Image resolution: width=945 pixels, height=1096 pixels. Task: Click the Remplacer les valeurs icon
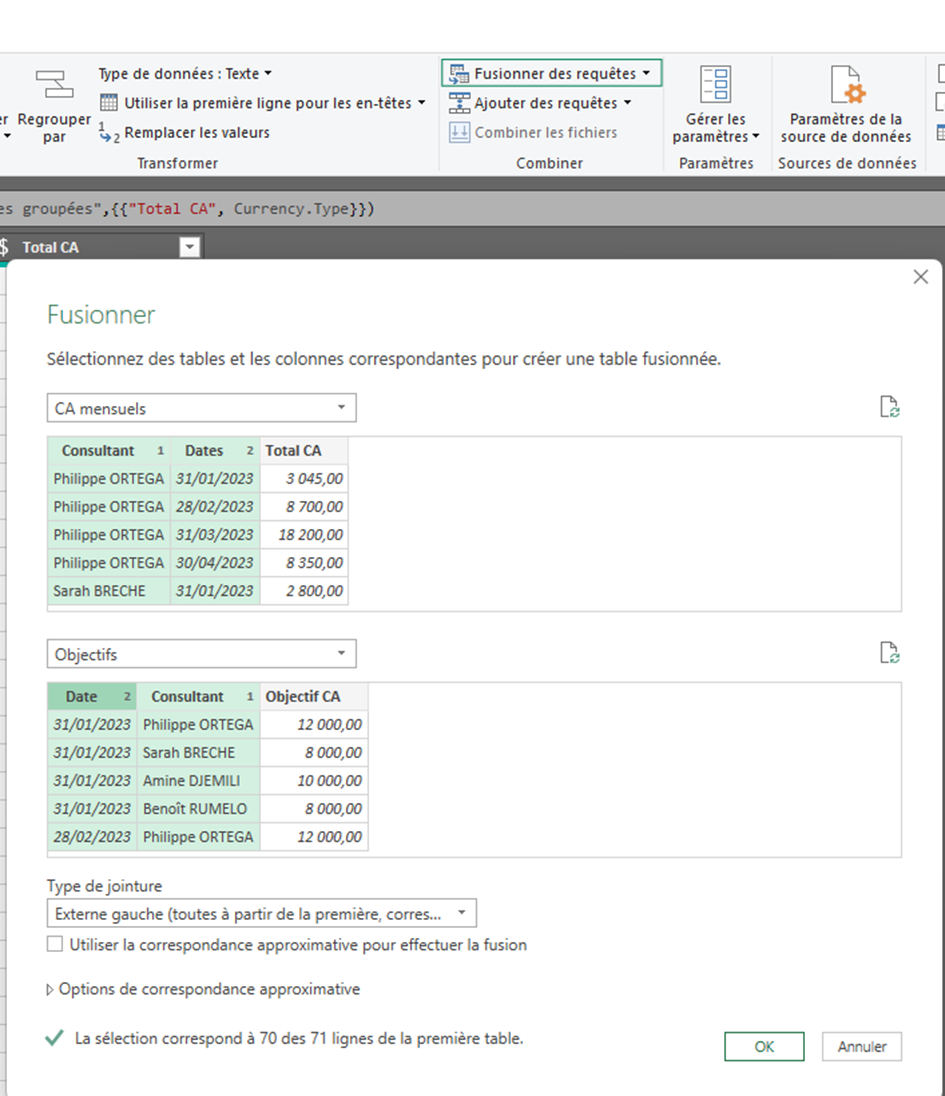(109, 132)
